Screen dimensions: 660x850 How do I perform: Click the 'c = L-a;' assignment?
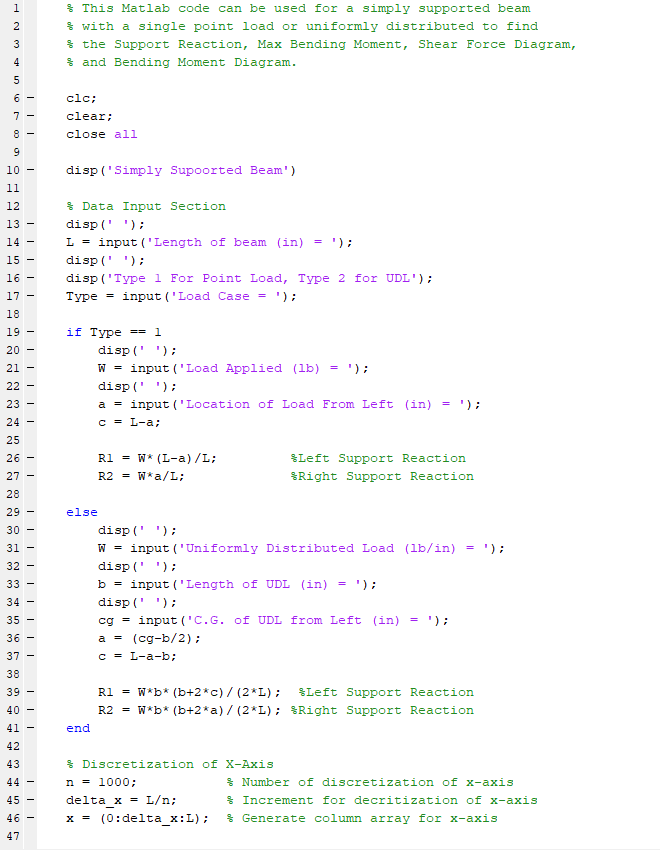coord(130,422)
